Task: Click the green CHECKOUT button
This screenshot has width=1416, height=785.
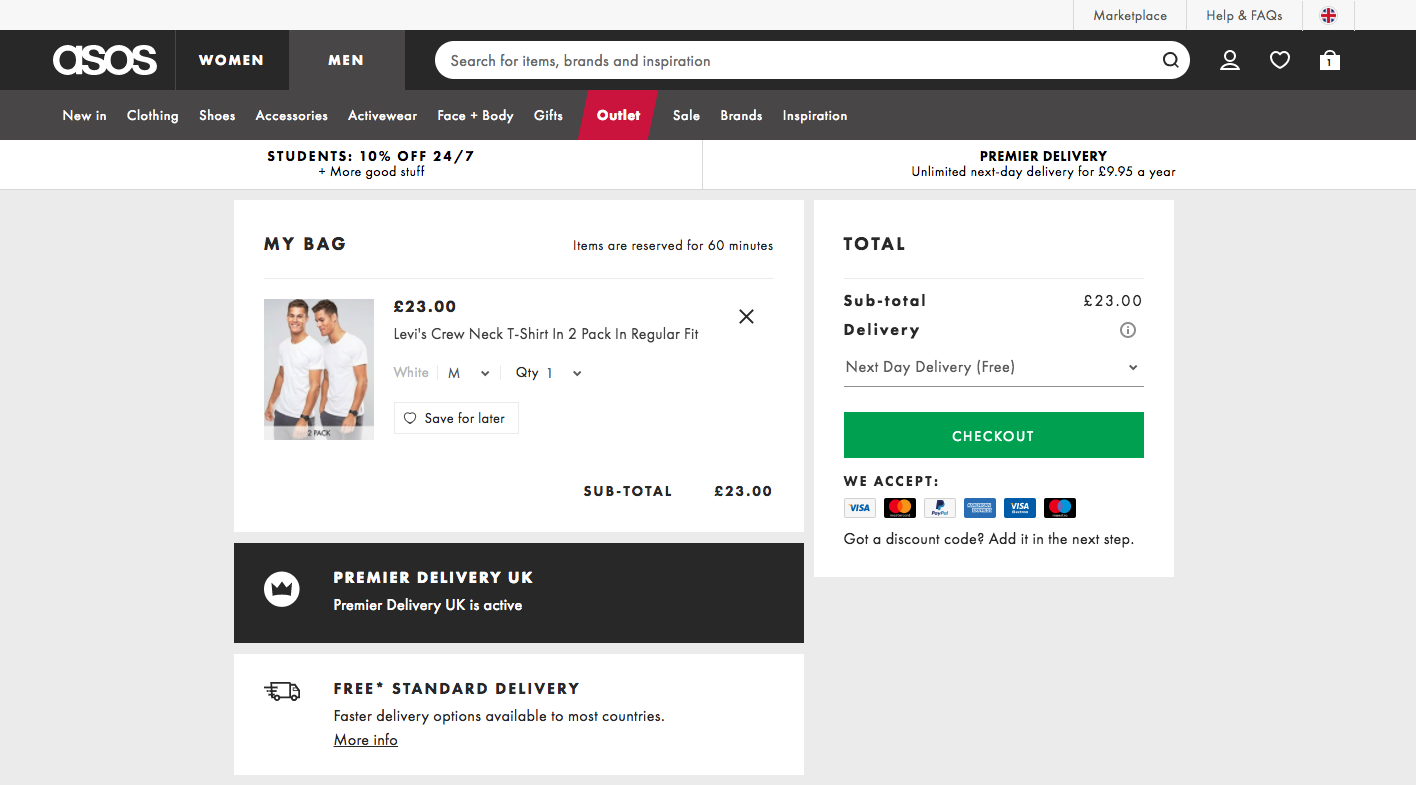Action: tap(994, 435)
